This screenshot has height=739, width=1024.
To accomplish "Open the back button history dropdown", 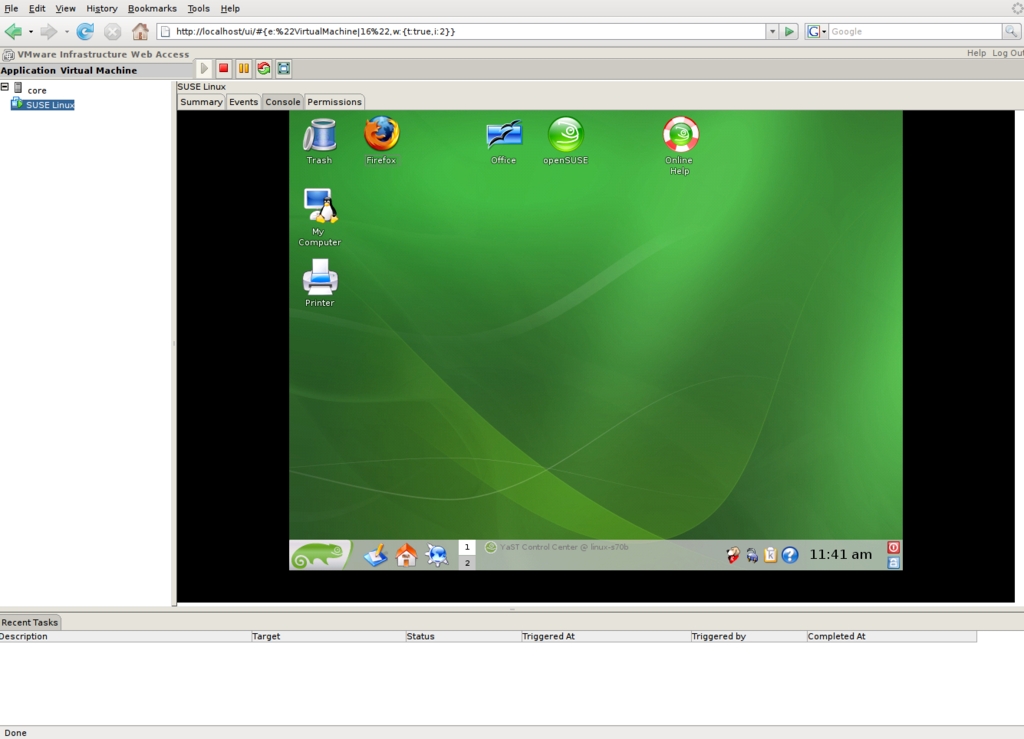I will [31, 32].
